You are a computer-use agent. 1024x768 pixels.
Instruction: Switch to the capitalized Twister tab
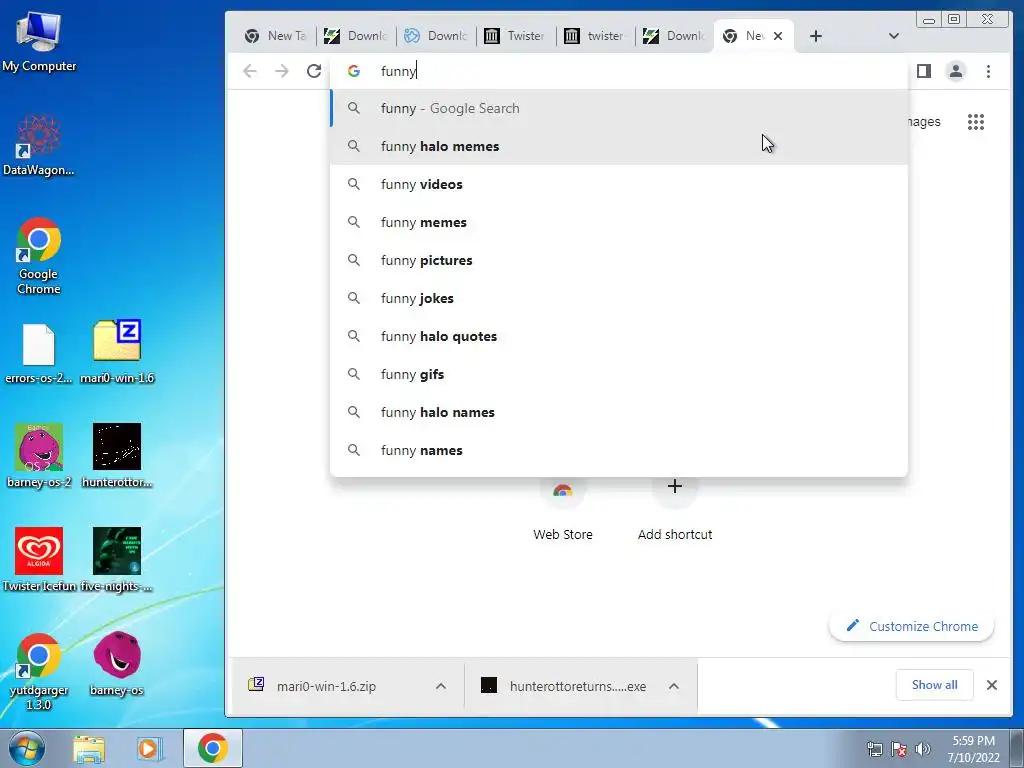pos(515,36)
